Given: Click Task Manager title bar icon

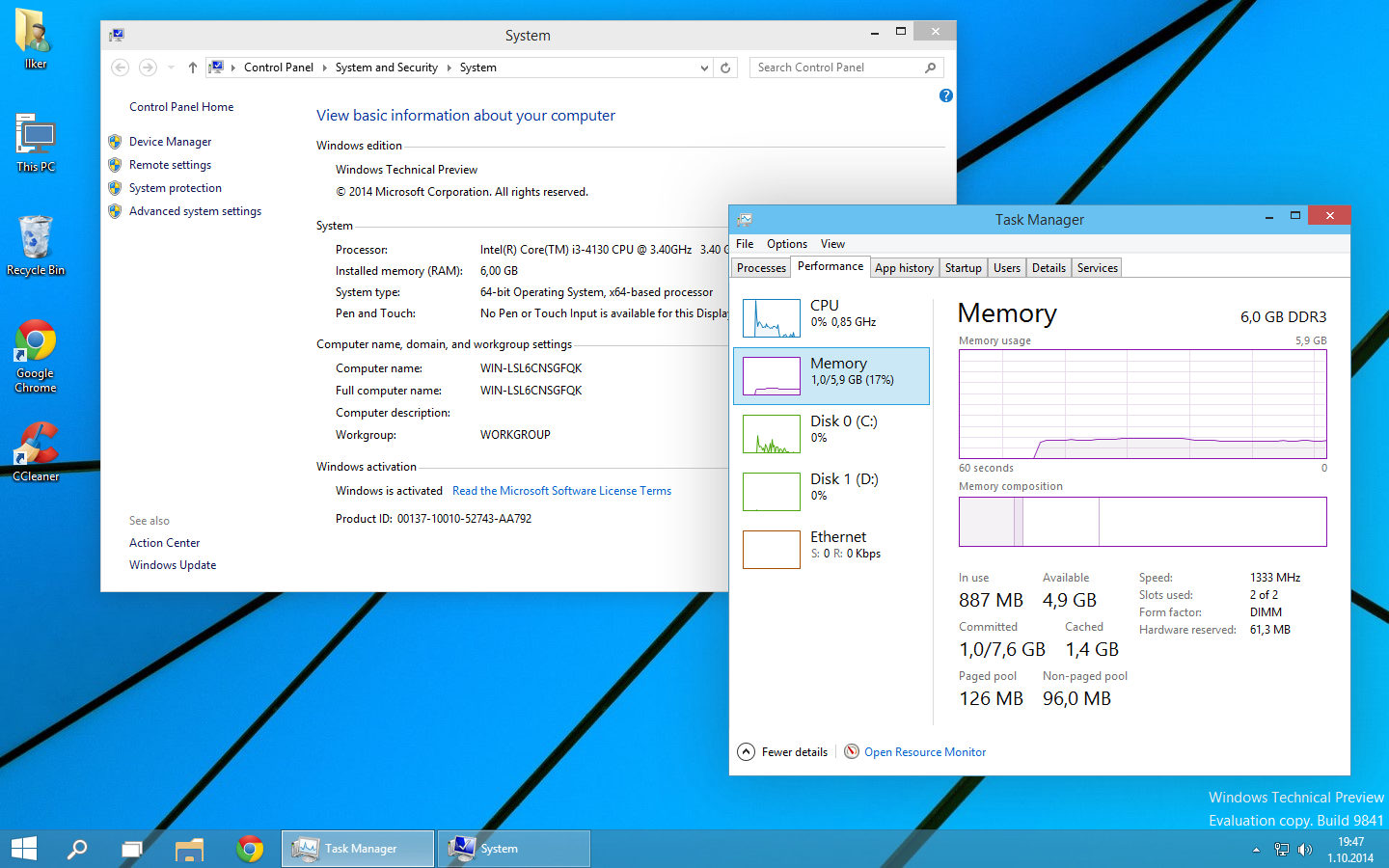Looking at the screenshot, I should click(745, 220).
